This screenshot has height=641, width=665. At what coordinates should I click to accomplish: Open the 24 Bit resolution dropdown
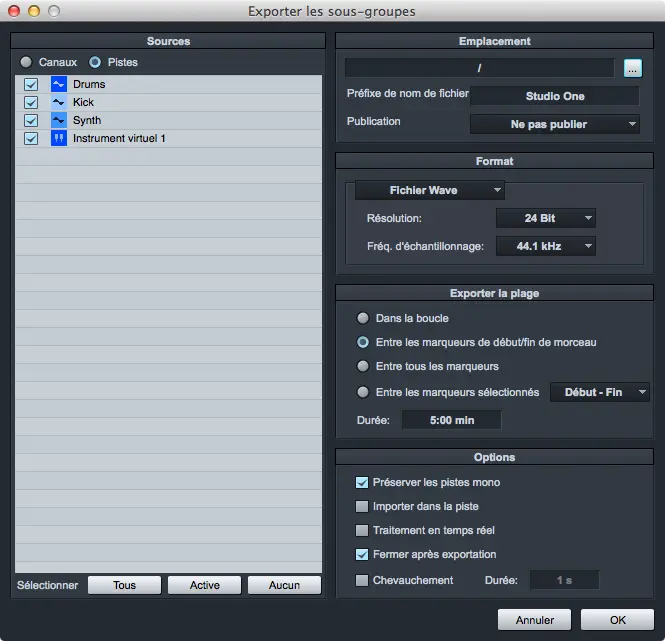pyautogui.click(x=545, y=218)
